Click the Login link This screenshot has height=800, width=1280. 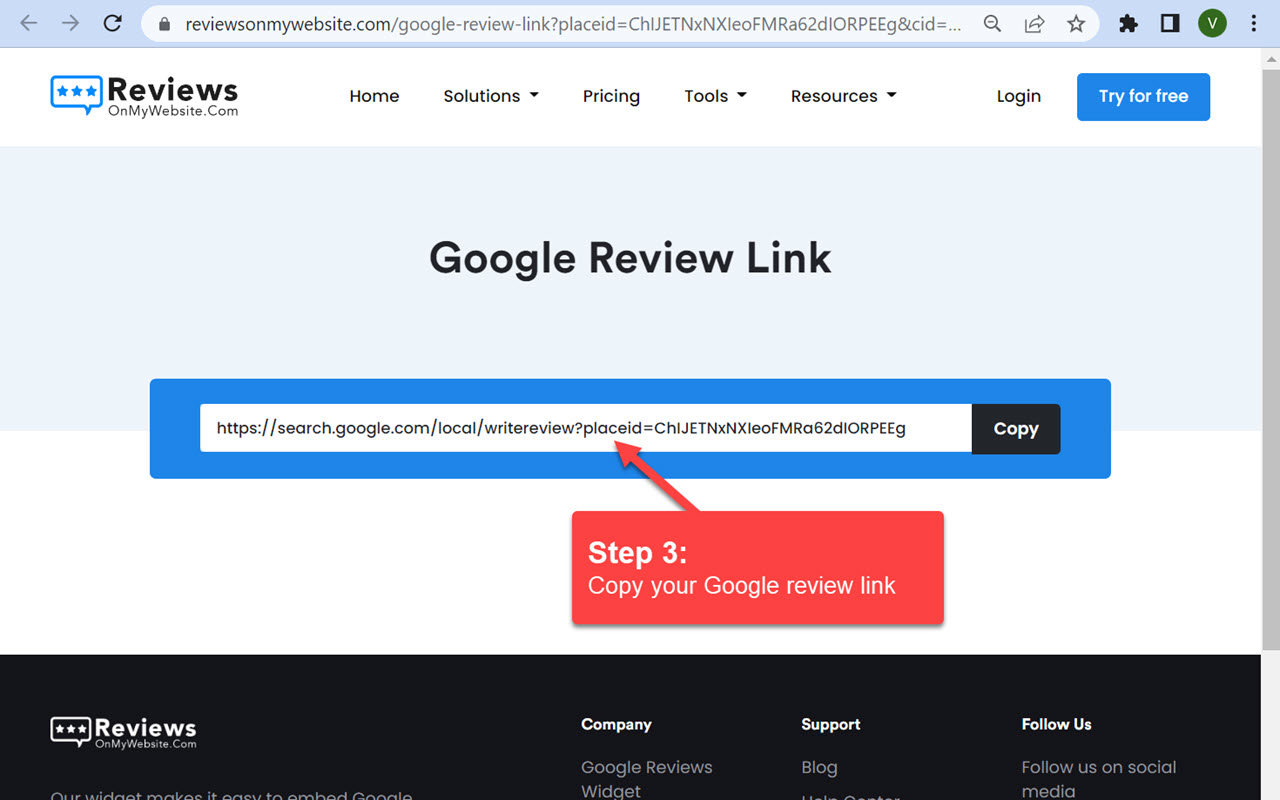[1018, 96]
